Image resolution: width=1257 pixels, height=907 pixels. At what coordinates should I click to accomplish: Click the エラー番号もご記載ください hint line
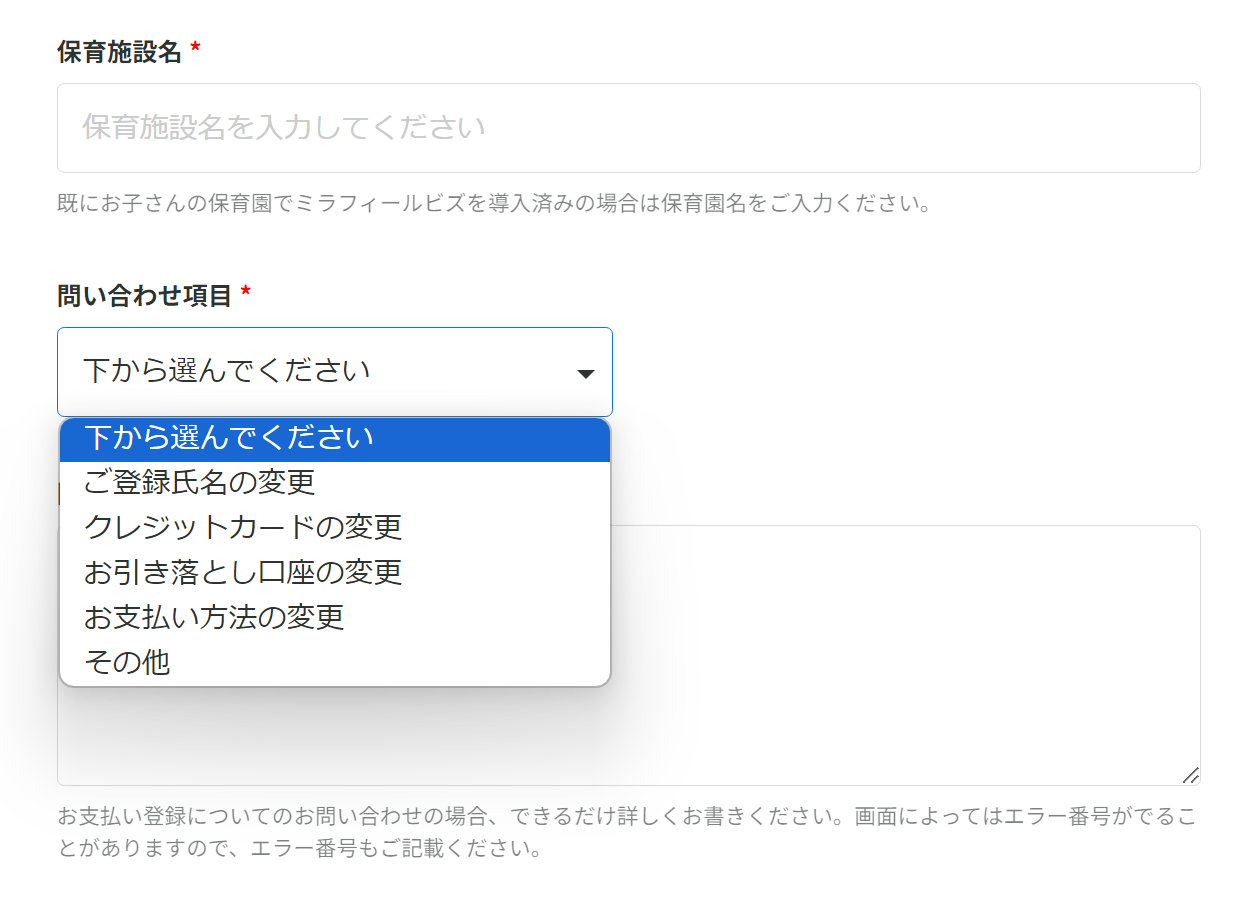coord(300,852)
